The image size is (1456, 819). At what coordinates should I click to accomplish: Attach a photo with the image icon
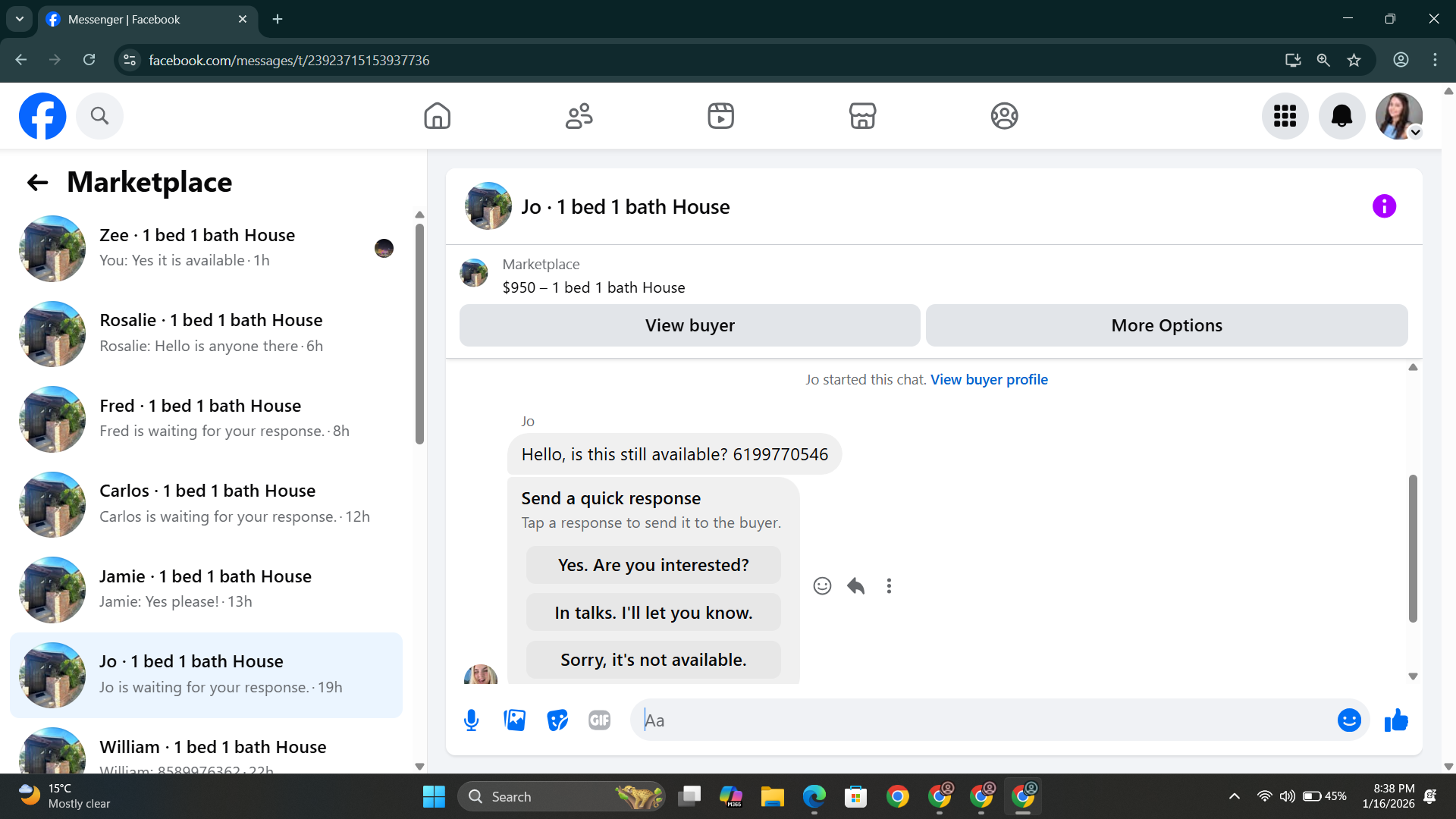pos(514,720)
